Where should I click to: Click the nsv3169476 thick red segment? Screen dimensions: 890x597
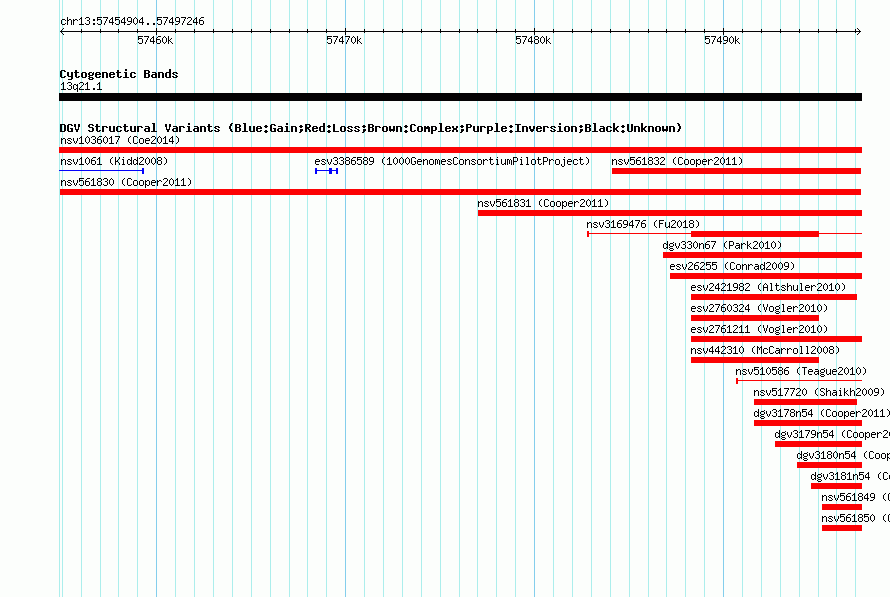[755, 234]
